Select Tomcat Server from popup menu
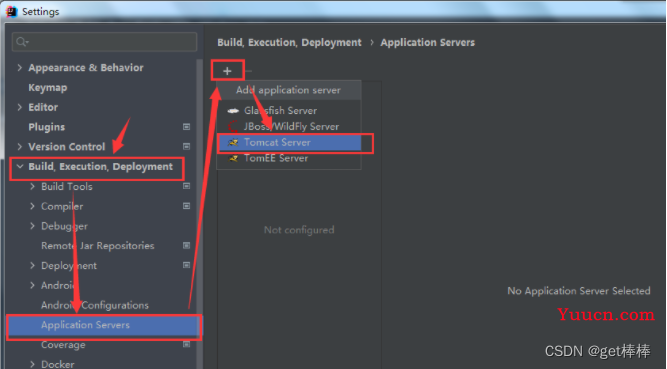The width and height of the screenshot is (667, 369). [x=289, y=142]
